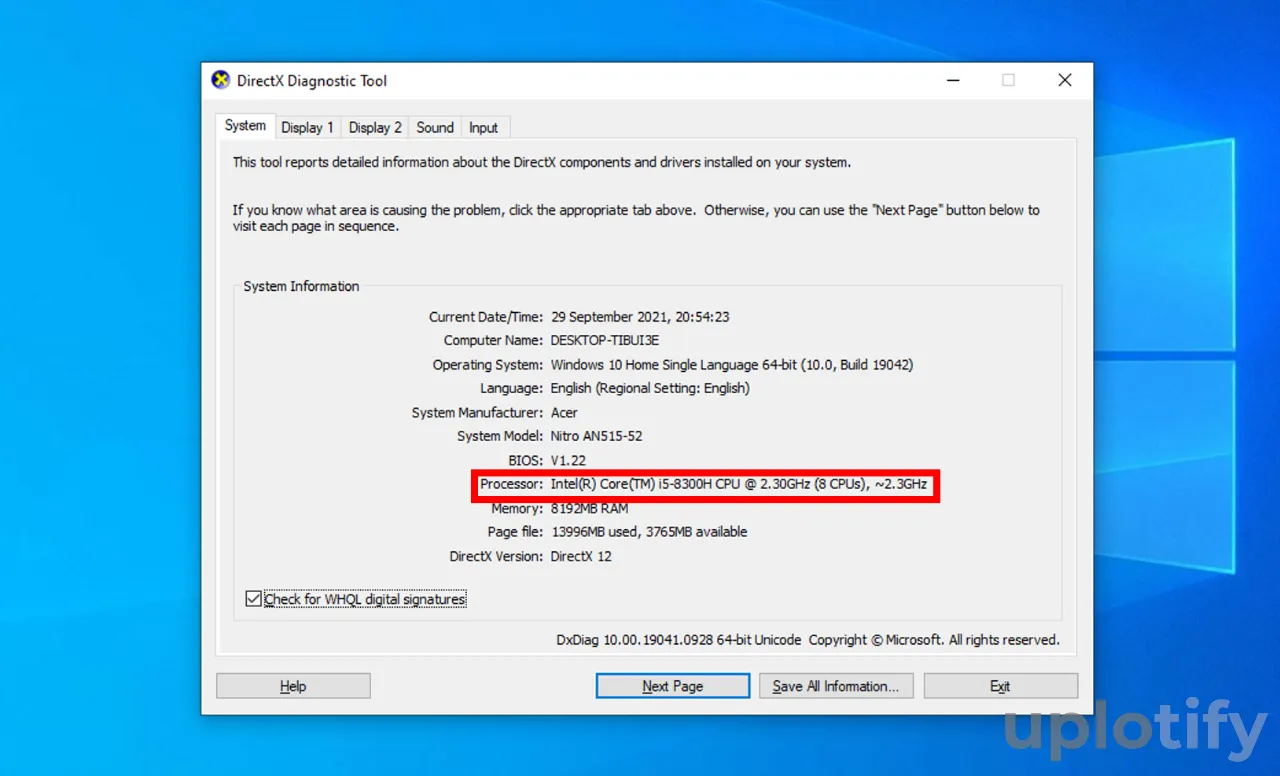Click the System Model value Nitro AN515-52

[596, 436]
